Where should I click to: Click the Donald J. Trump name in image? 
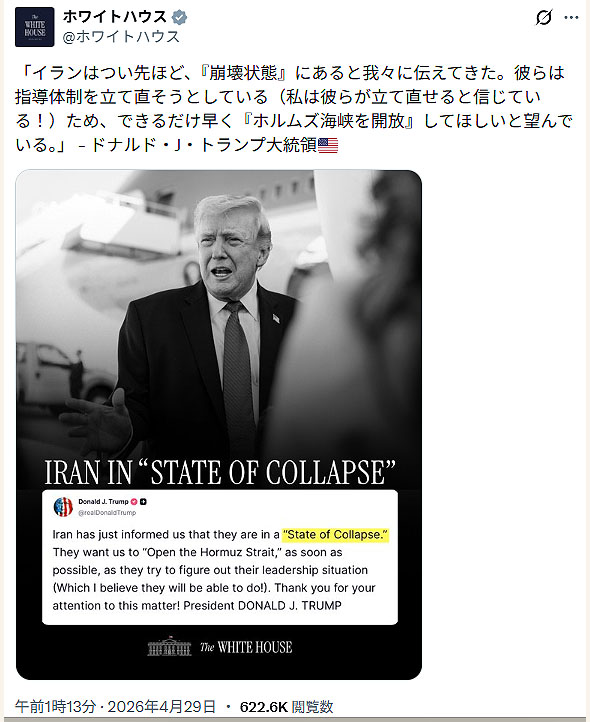point(103,501)
